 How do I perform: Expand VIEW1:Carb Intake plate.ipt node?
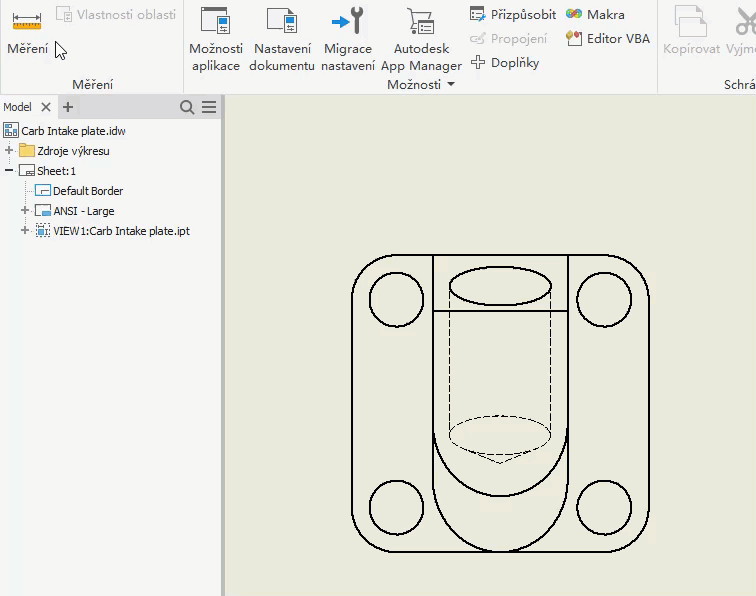point(26,231)
